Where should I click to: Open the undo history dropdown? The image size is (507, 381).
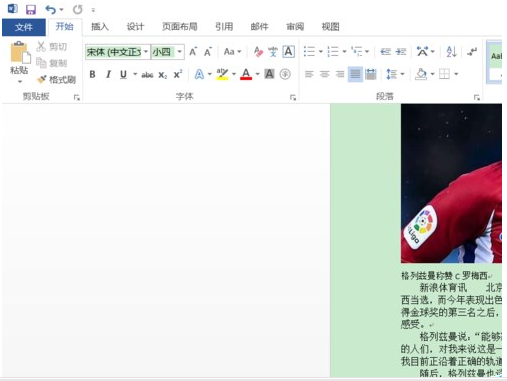pos(61,10)
